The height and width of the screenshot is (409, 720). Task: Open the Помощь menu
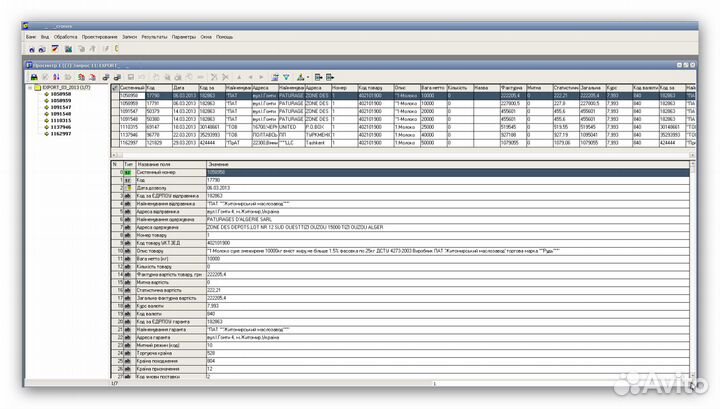tap(224, 37)
